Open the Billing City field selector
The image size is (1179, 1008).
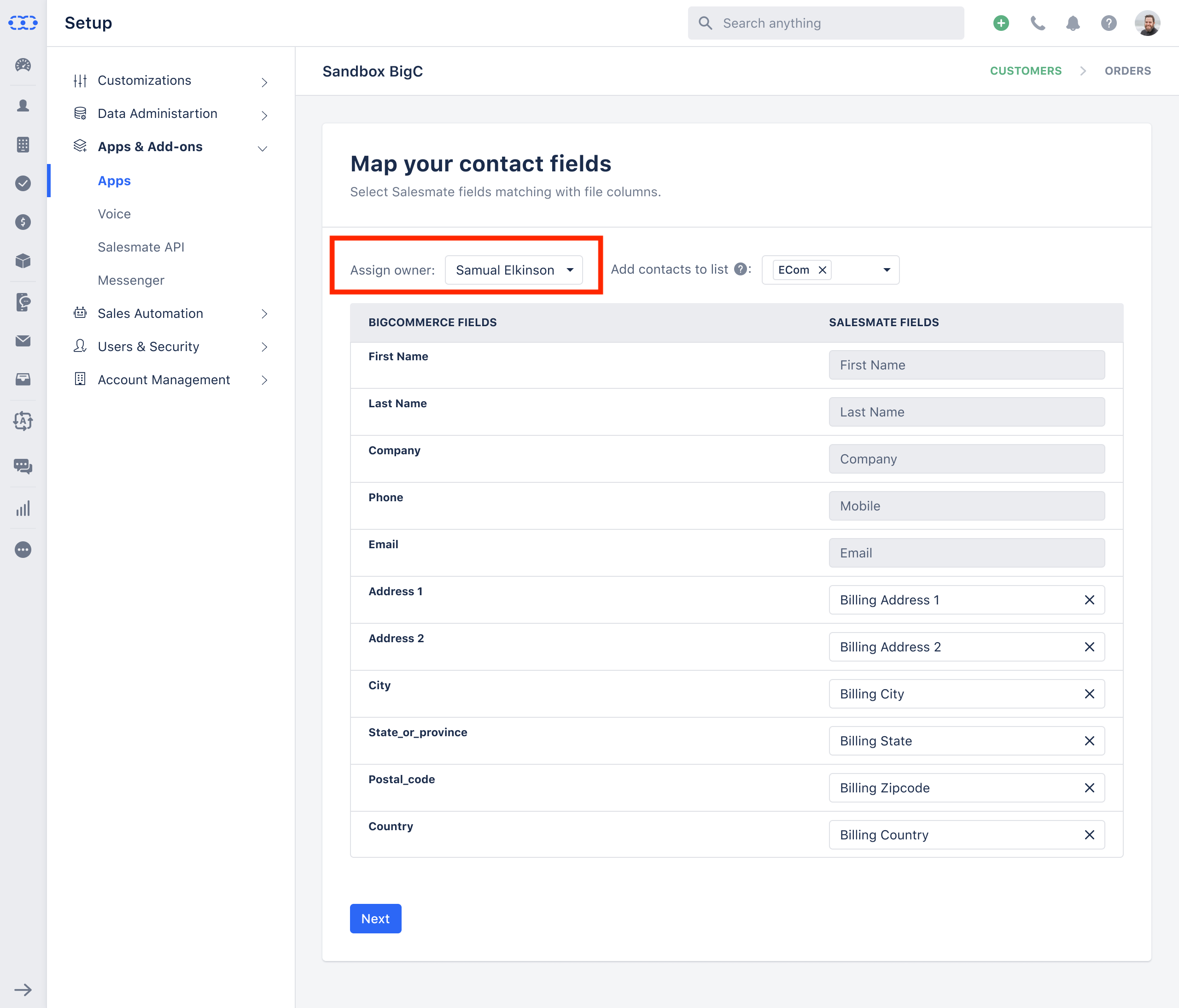click(966, 694)
